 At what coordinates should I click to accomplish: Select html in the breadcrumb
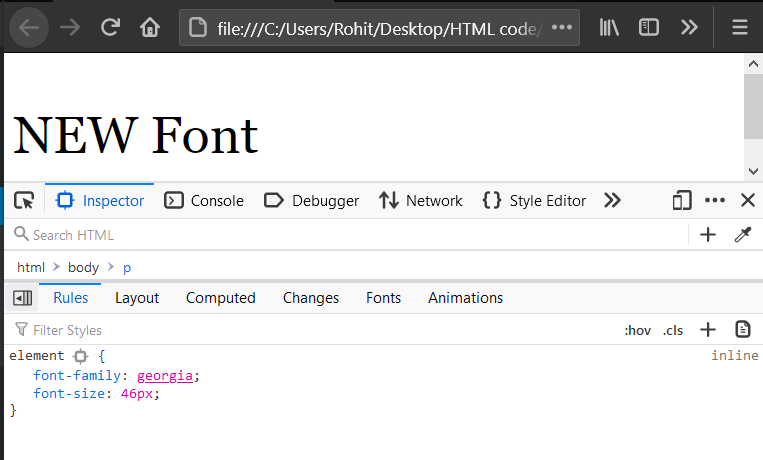click(31, 267)
